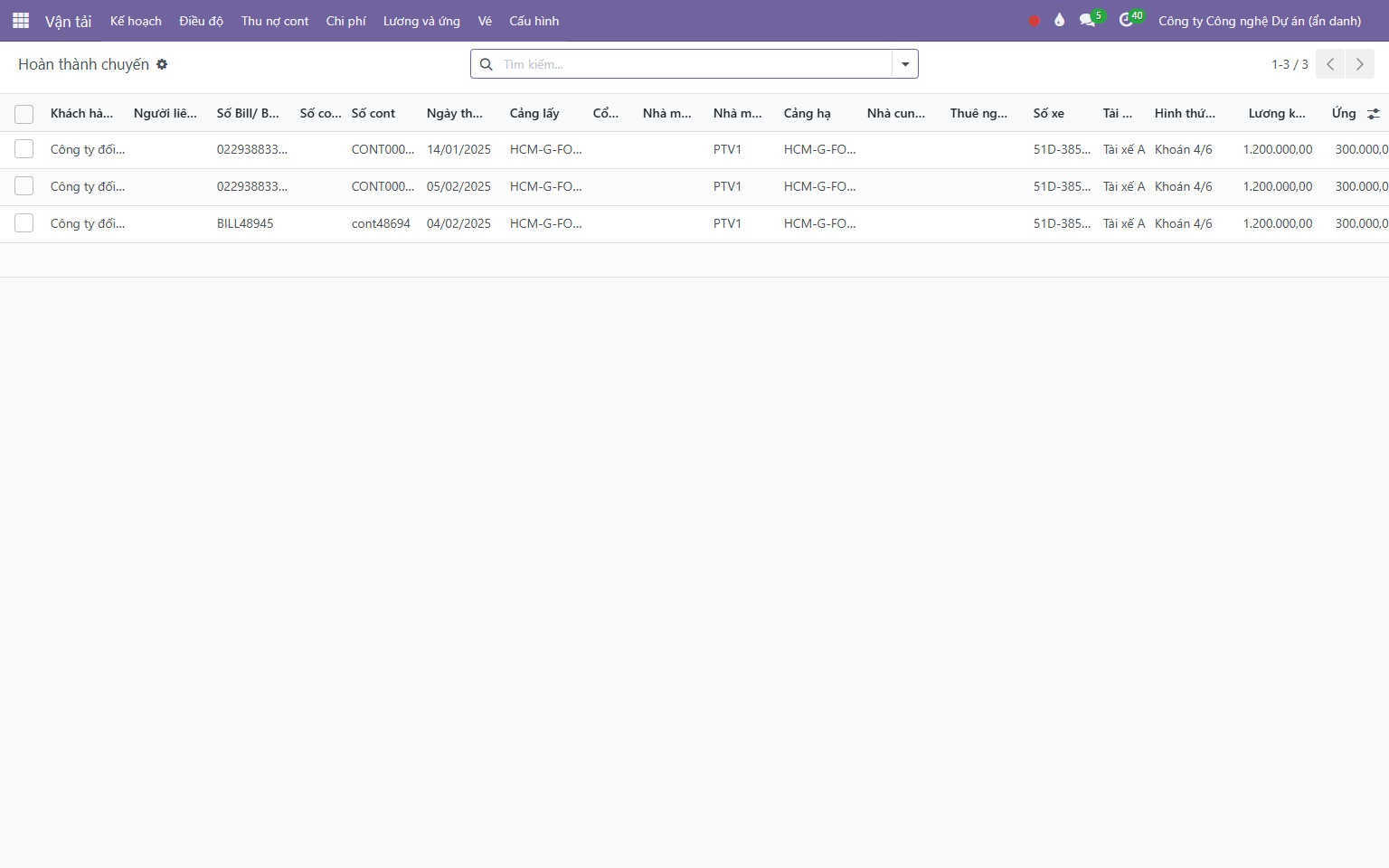1389x868 pixels.
Task: Click the Tìm kiếm search field
Action: [x=694, y=64]
